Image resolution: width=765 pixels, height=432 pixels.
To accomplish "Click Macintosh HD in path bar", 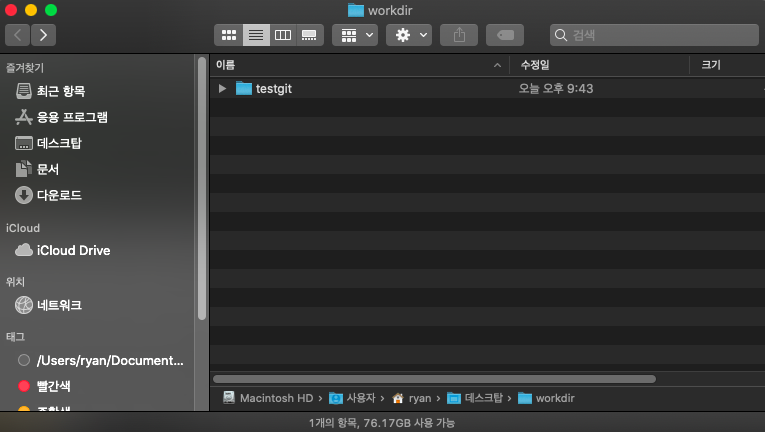I will coord(268,398).
